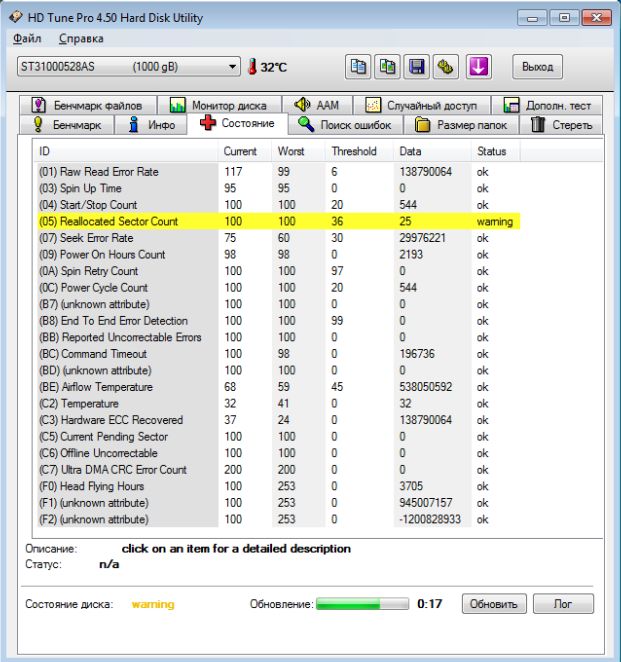Screen dimensions: 621x662
Task: Go to the Монитор диска tab
Action: [x=218, y=105]
